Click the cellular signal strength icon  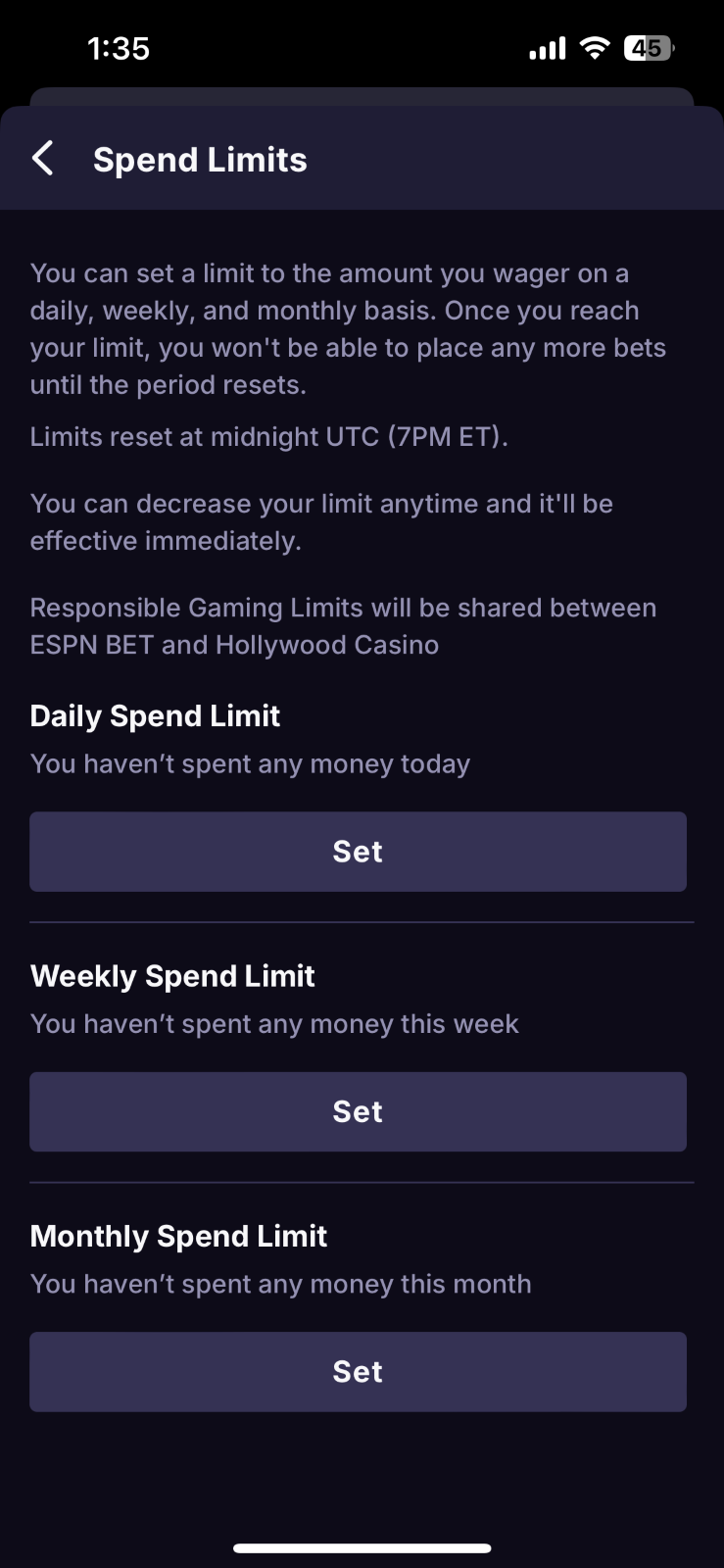[x=548, y=48]
